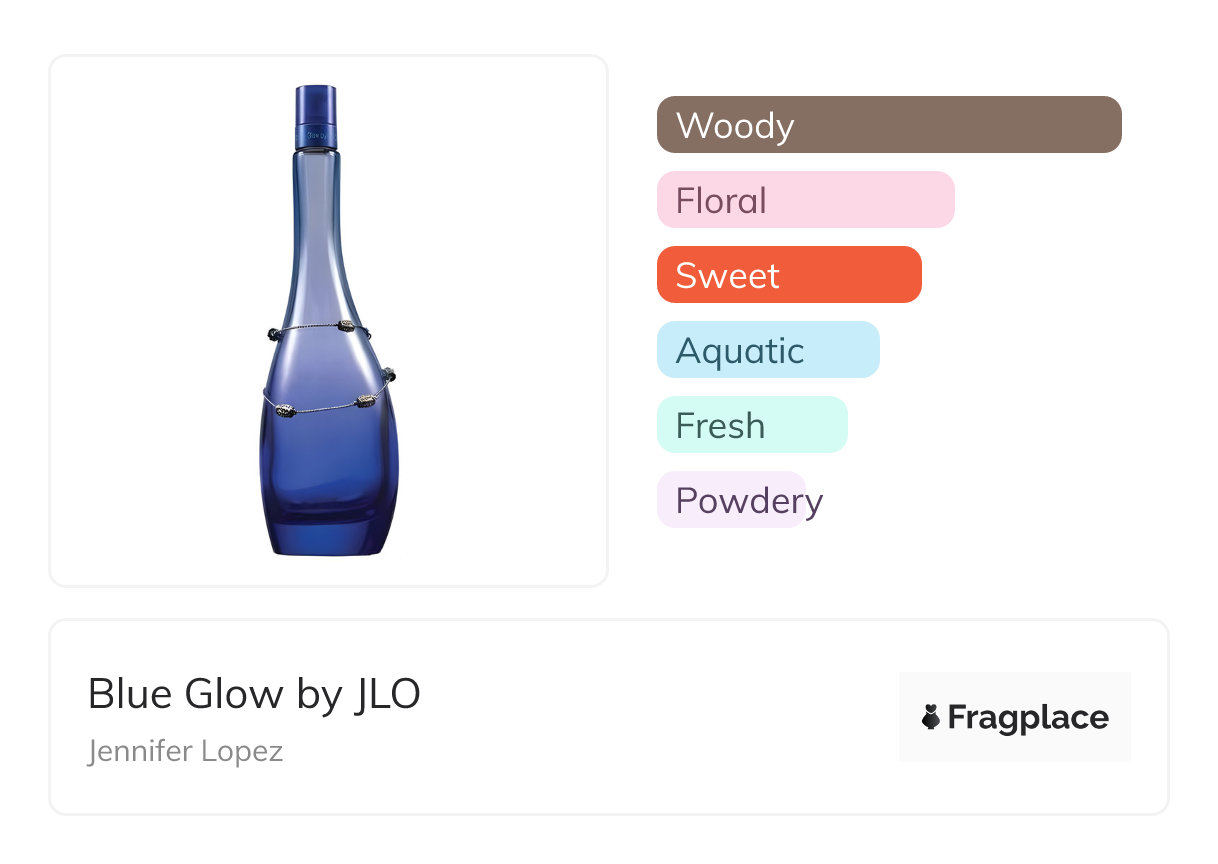
Task: Select the Fresh accord bar
Action: point(752,425)
